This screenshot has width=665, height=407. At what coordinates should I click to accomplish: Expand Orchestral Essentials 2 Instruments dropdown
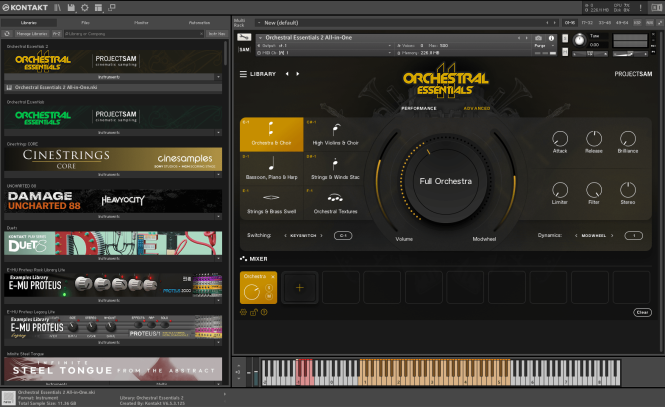click(218, 77)
